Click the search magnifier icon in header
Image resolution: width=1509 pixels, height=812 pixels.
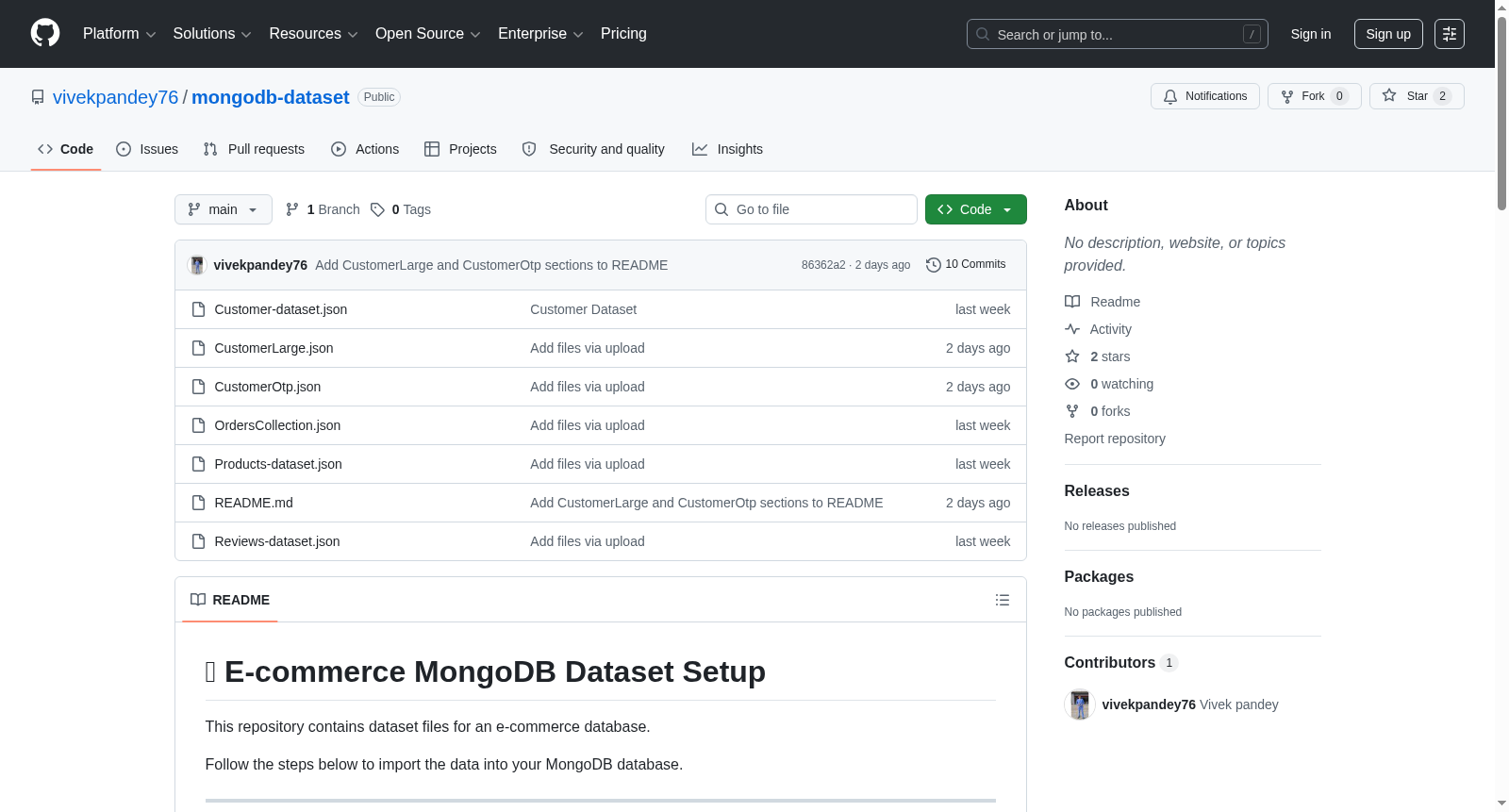983,34
